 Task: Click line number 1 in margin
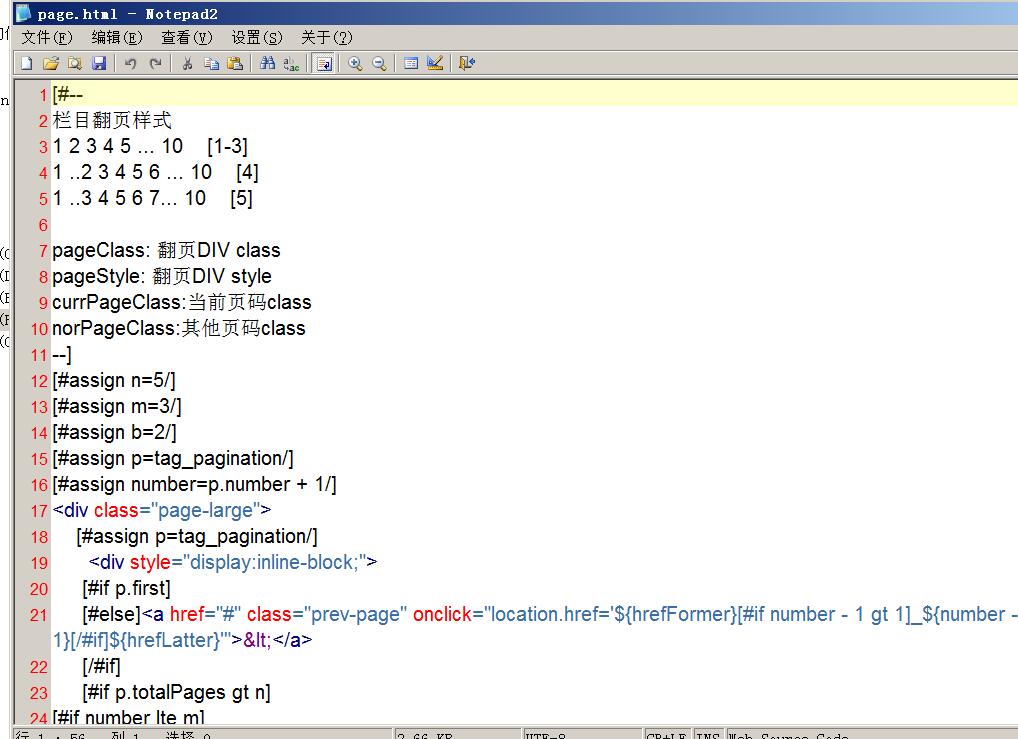pyautogui.click(x=43, y=95)
